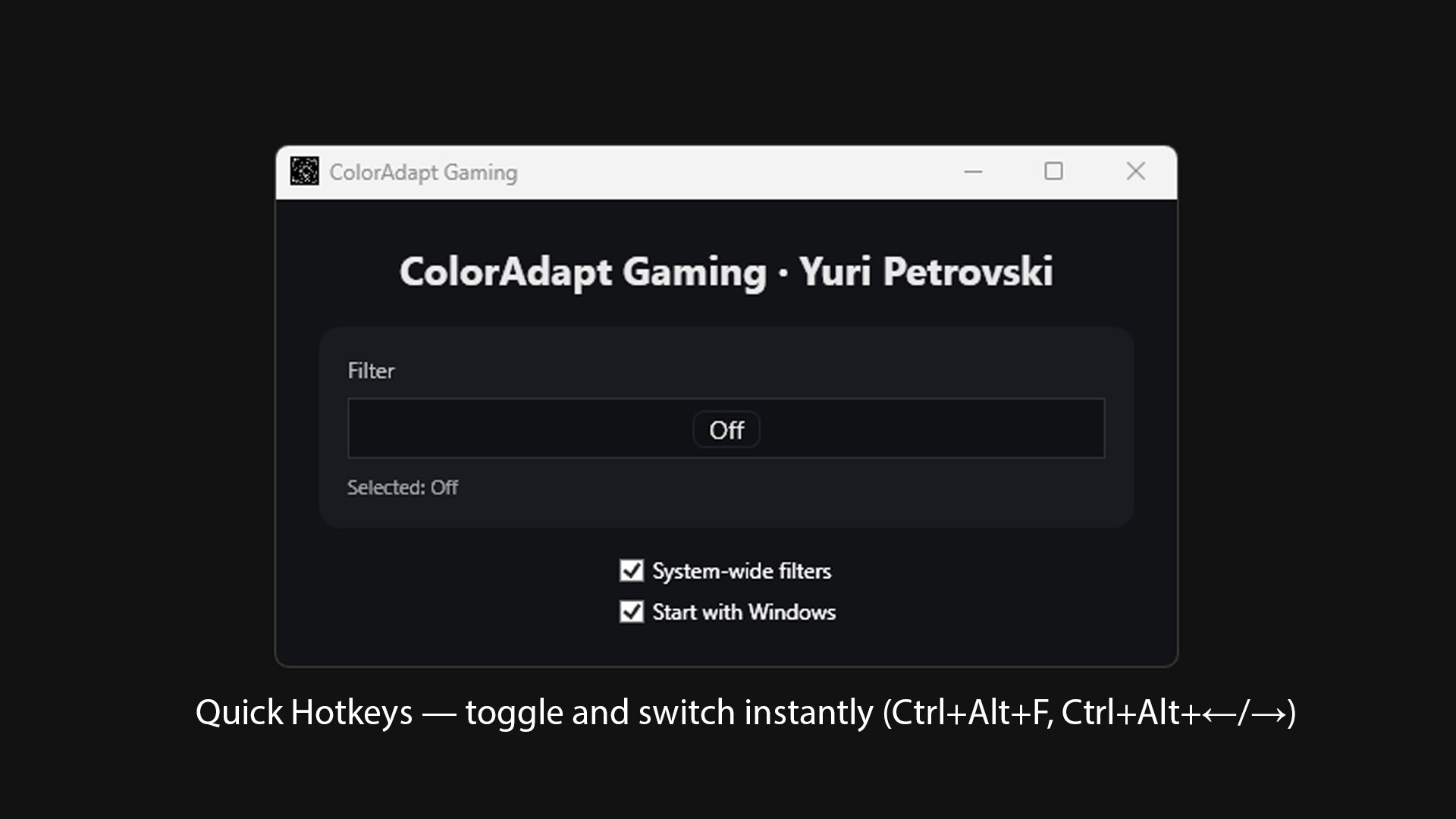
Task: Click the ColorAdapt Gaming heading text
Action: [x=582, y=272]
